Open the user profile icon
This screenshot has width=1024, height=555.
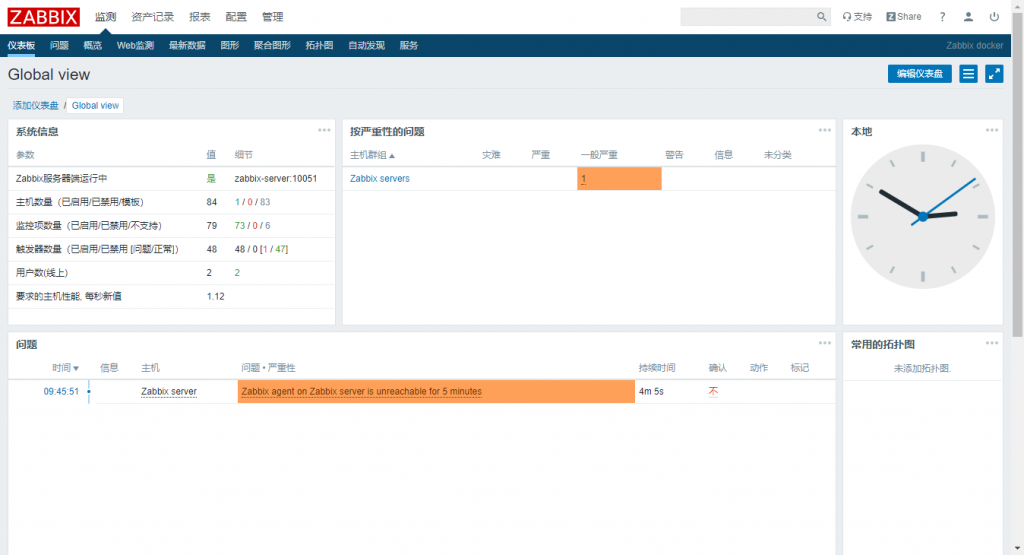point(968,16)
